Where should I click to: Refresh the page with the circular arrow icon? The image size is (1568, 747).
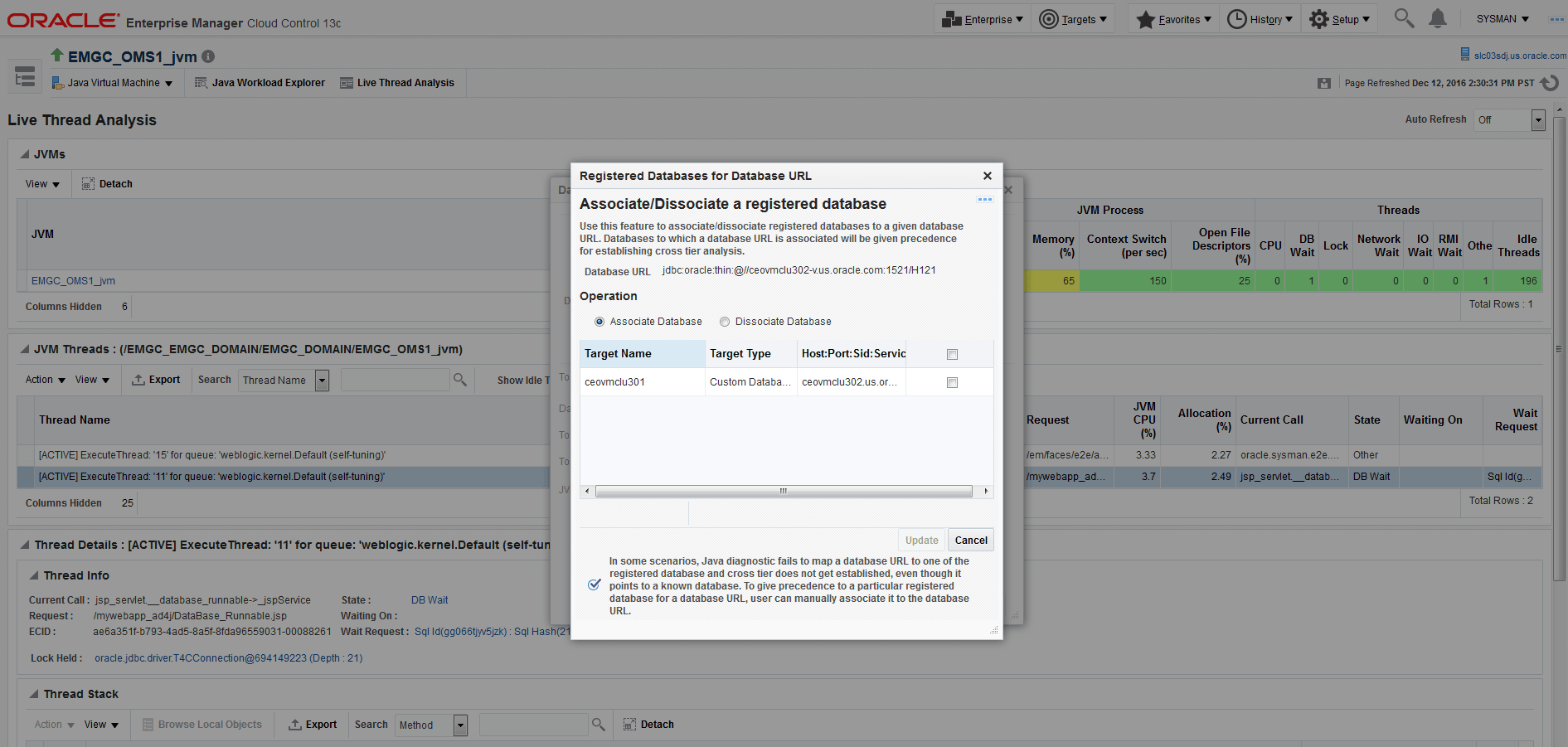[1551, 82]
